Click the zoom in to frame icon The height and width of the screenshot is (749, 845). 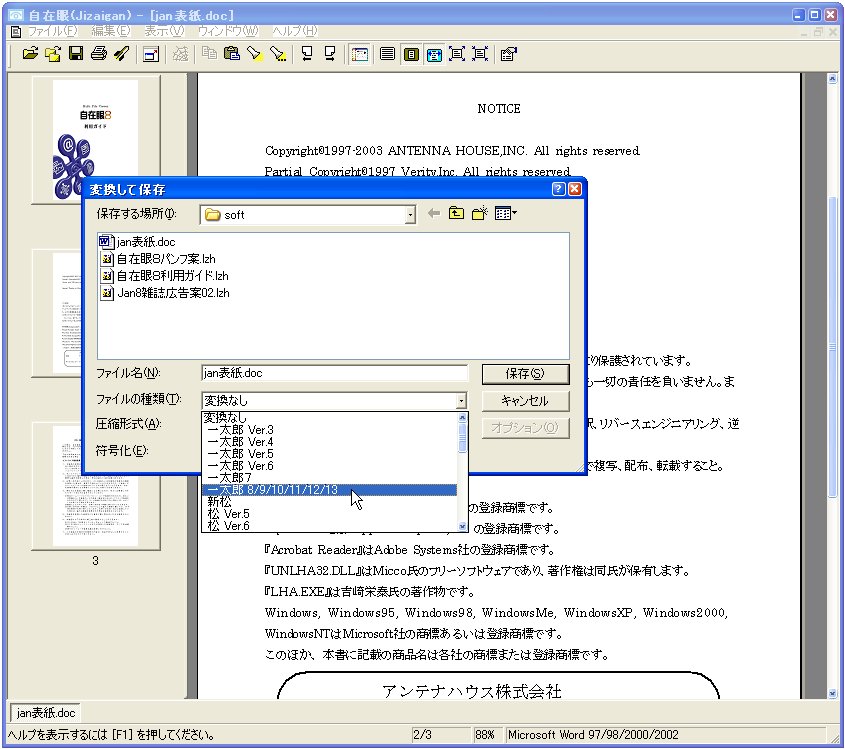coord(456,54)
